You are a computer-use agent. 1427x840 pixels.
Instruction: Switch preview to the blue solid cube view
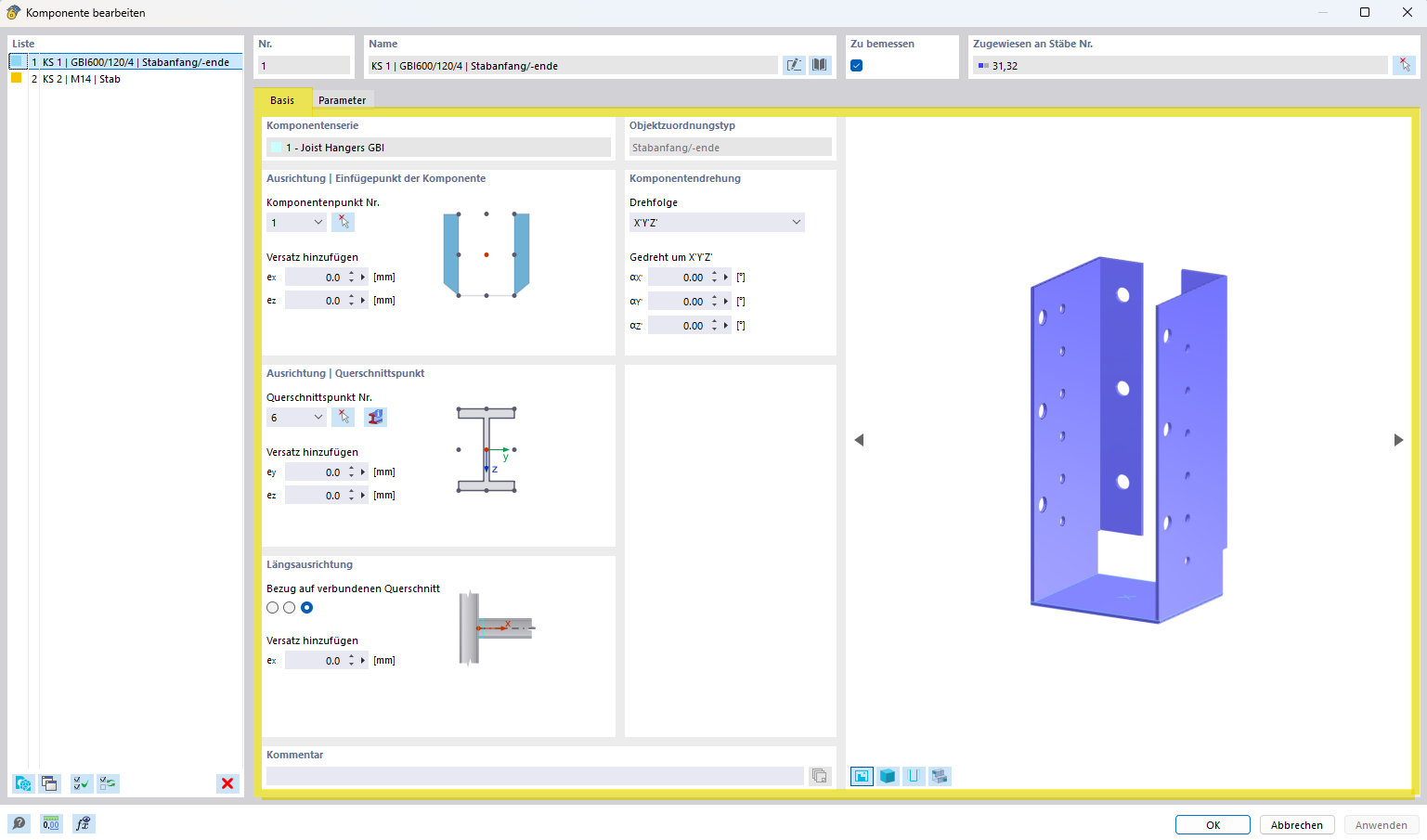tap(888, 776)
